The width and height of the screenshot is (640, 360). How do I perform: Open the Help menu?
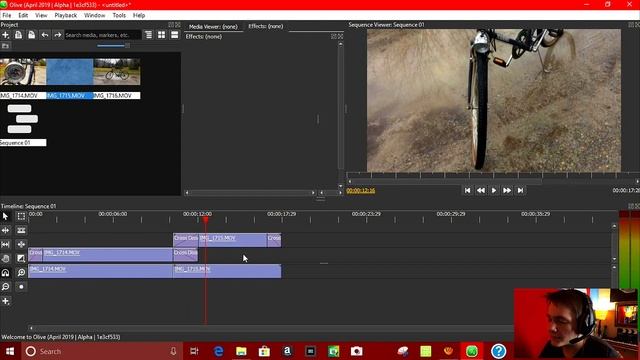pos(139,15)
